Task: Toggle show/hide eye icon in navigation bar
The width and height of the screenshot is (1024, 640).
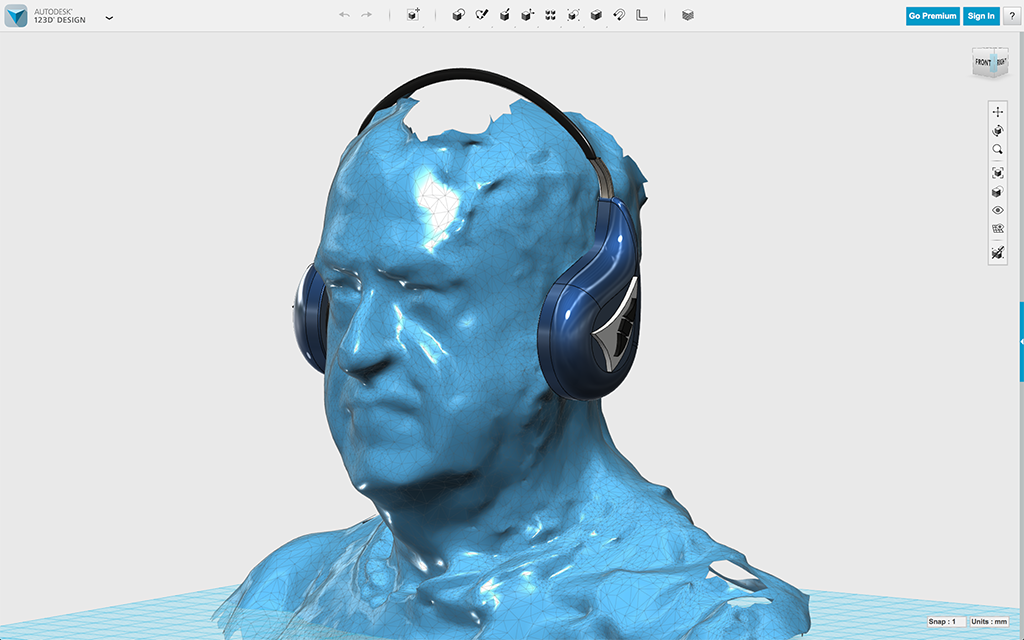Action: [997, 210]
